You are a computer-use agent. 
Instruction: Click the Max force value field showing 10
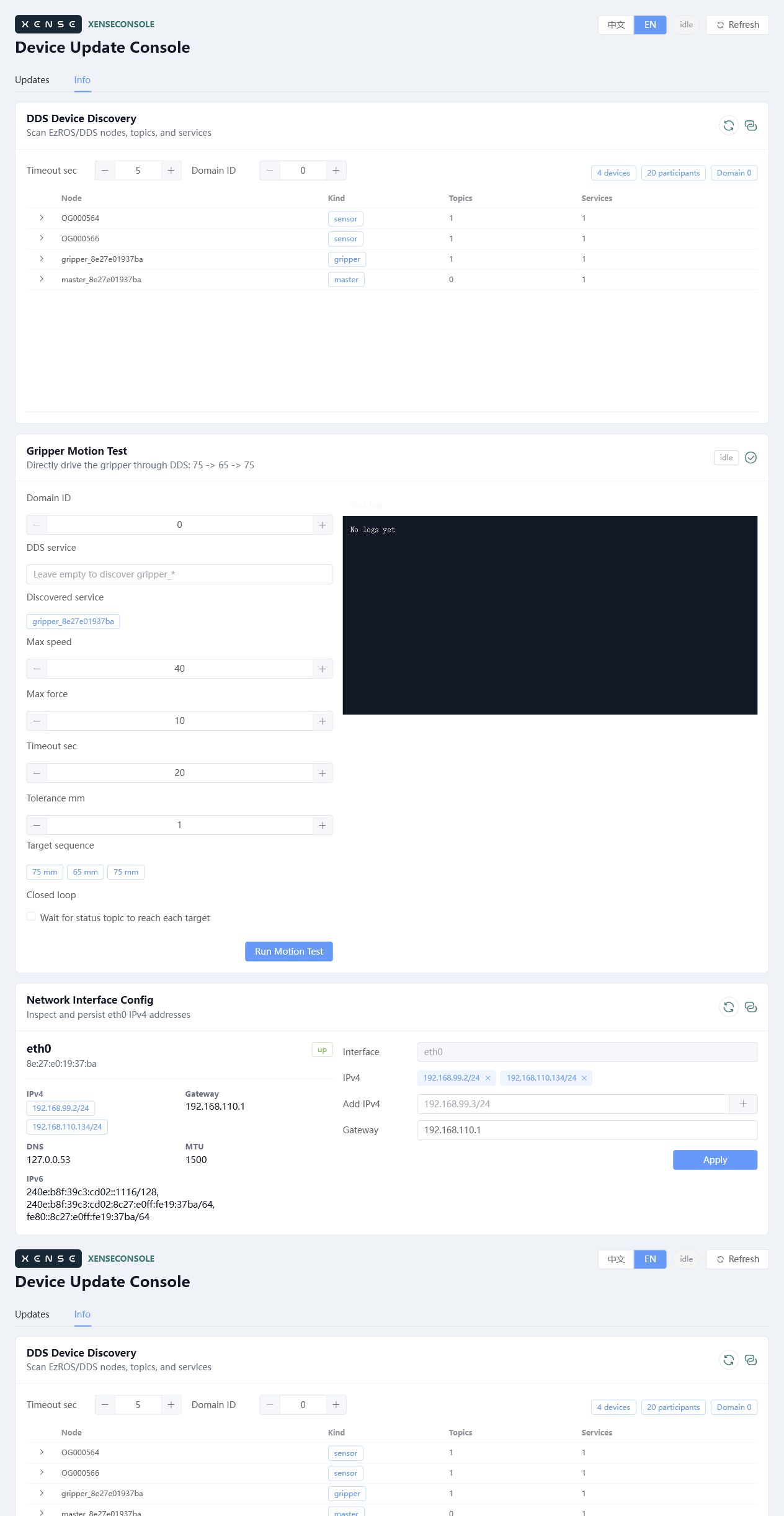179,721
